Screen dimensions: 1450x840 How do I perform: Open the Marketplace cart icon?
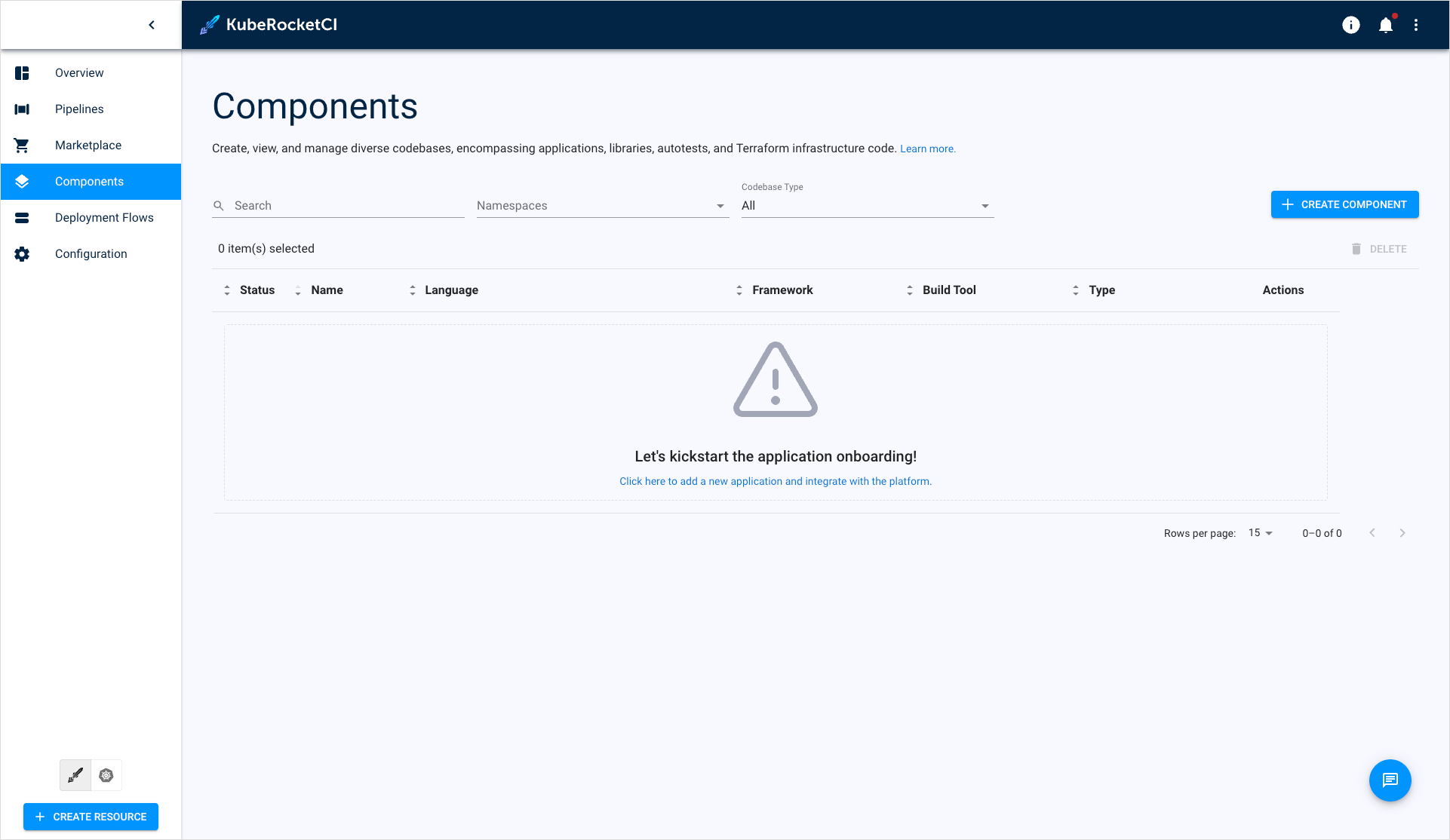click(x=22, y=145)
